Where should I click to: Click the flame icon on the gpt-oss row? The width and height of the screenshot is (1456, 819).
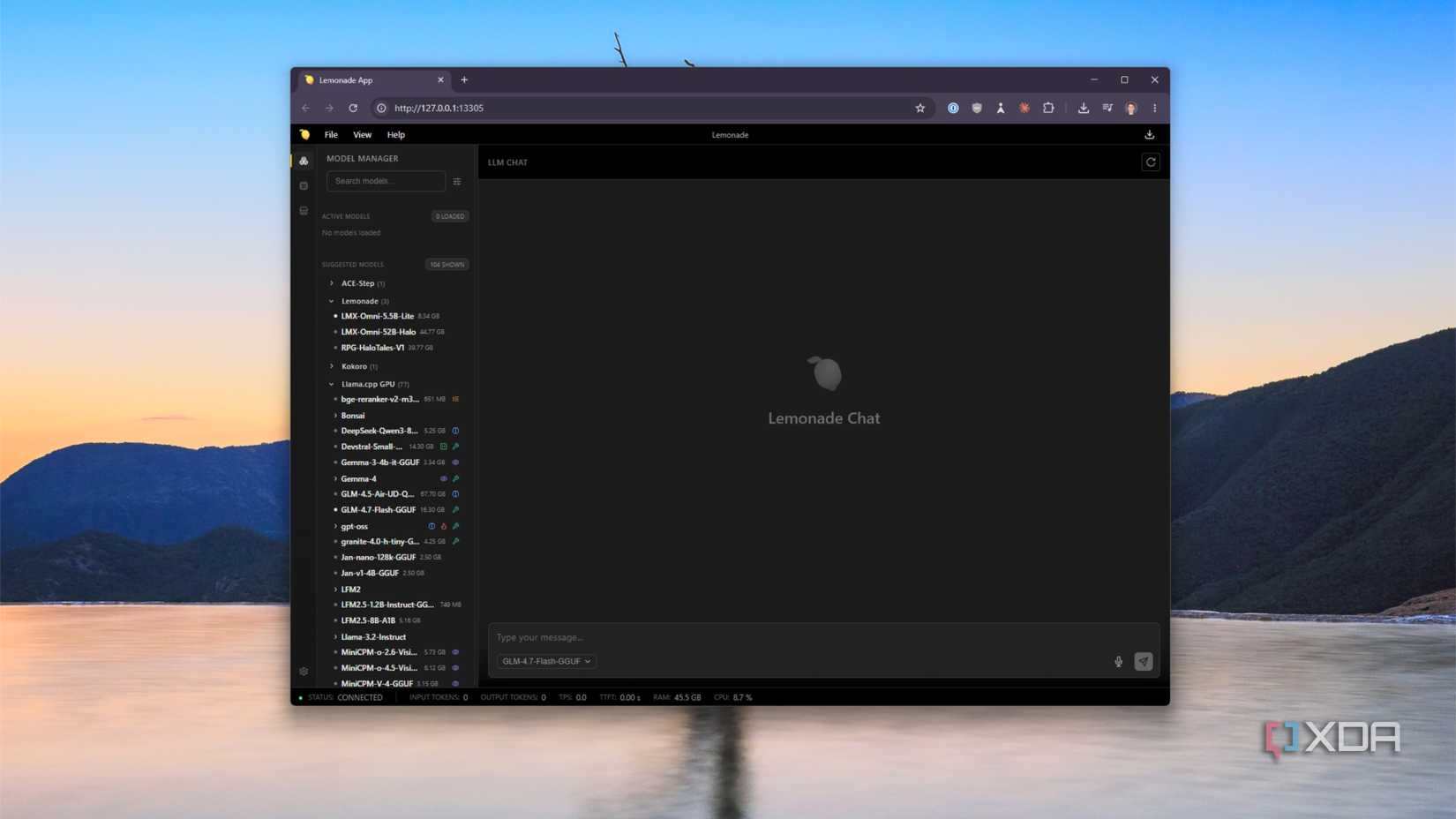(x=444, y=526)
